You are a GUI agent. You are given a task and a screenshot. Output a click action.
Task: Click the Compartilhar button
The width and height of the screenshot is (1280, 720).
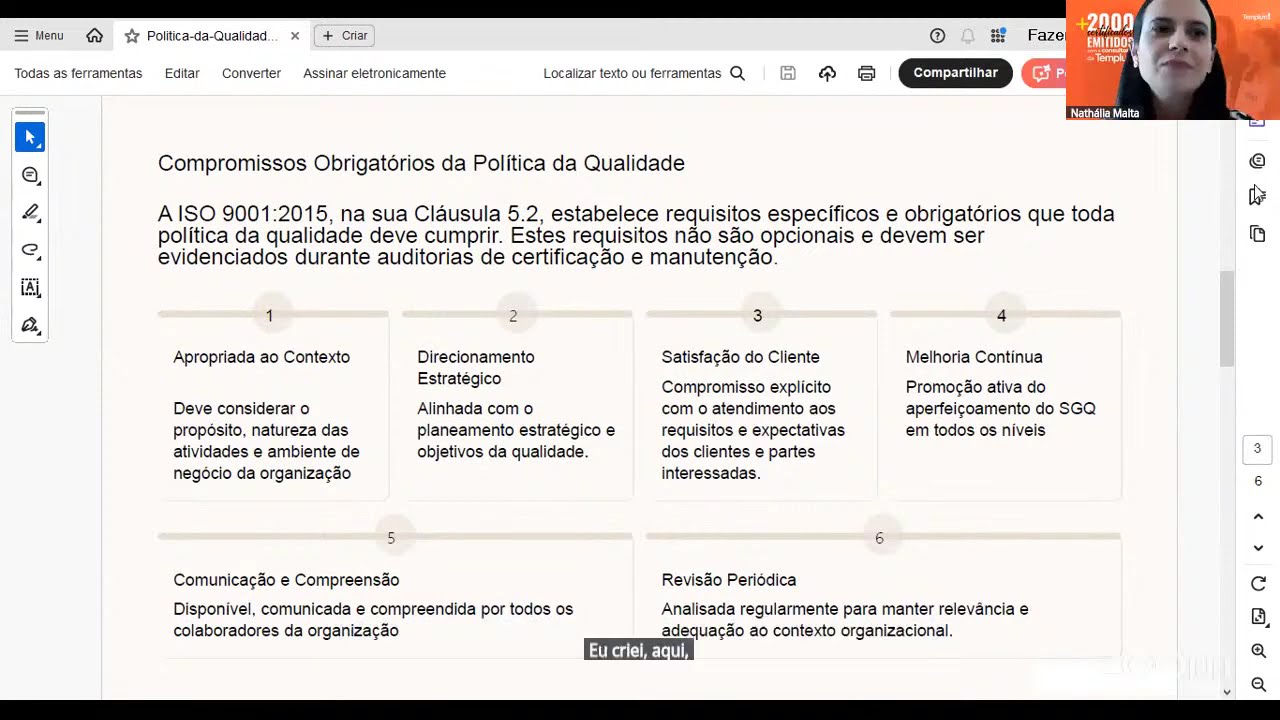click(x=955, y=73)
